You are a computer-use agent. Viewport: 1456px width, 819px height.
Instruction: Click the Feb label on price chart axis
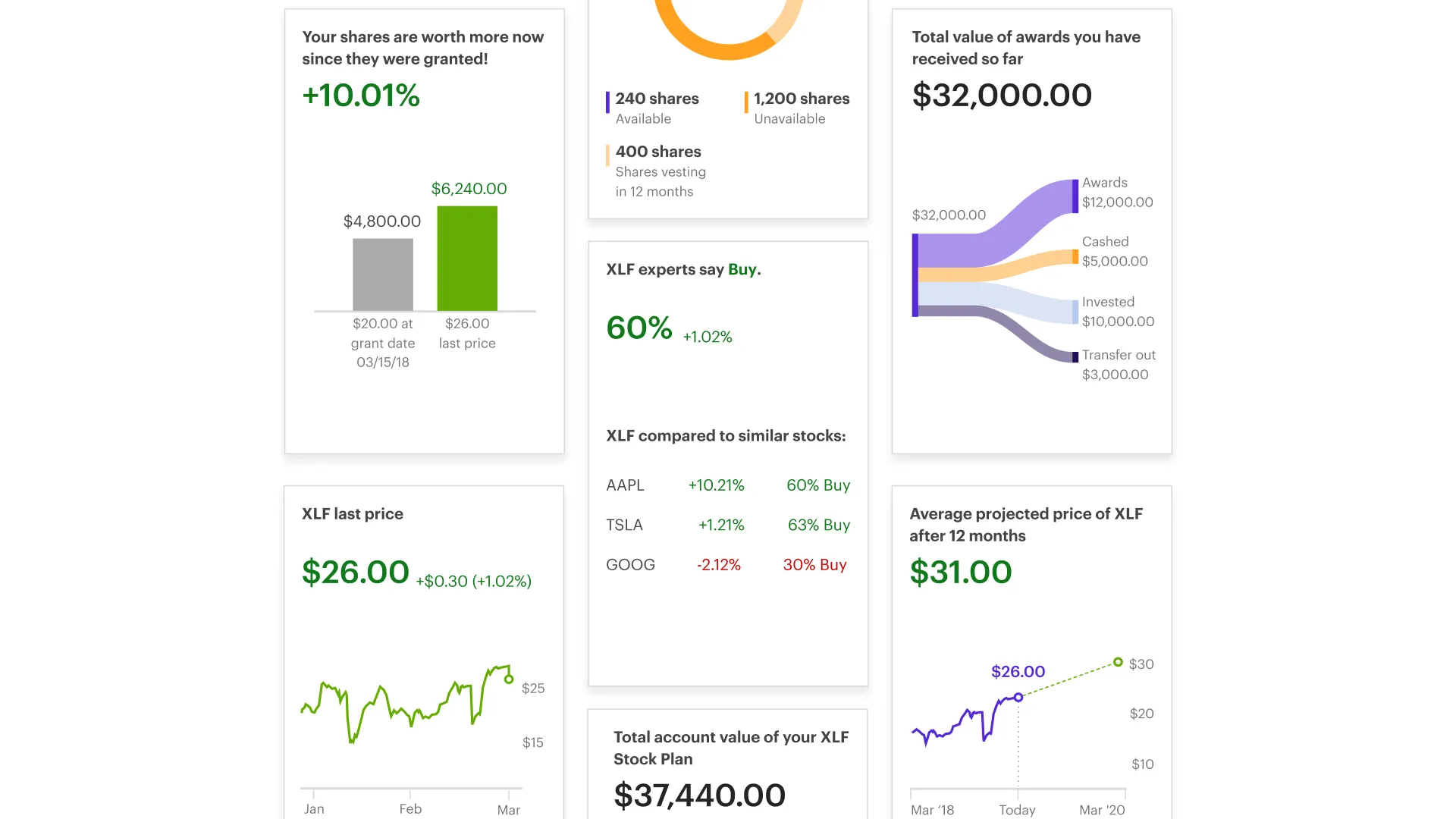tap(410, 809)
